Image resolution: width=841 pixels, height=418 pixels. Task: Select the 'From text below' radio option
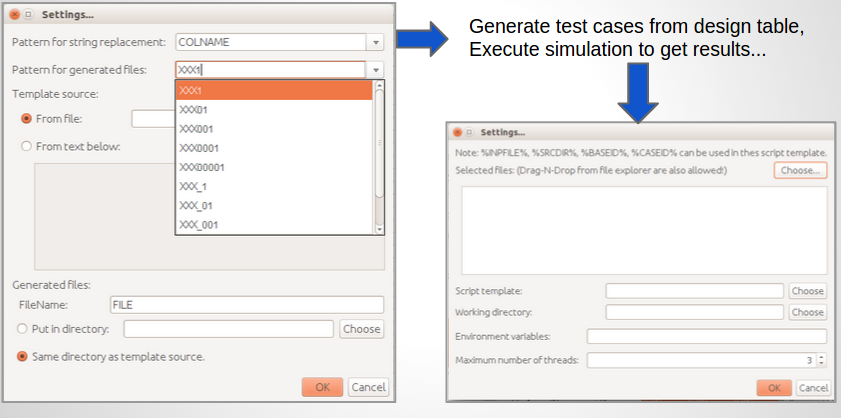26,146
